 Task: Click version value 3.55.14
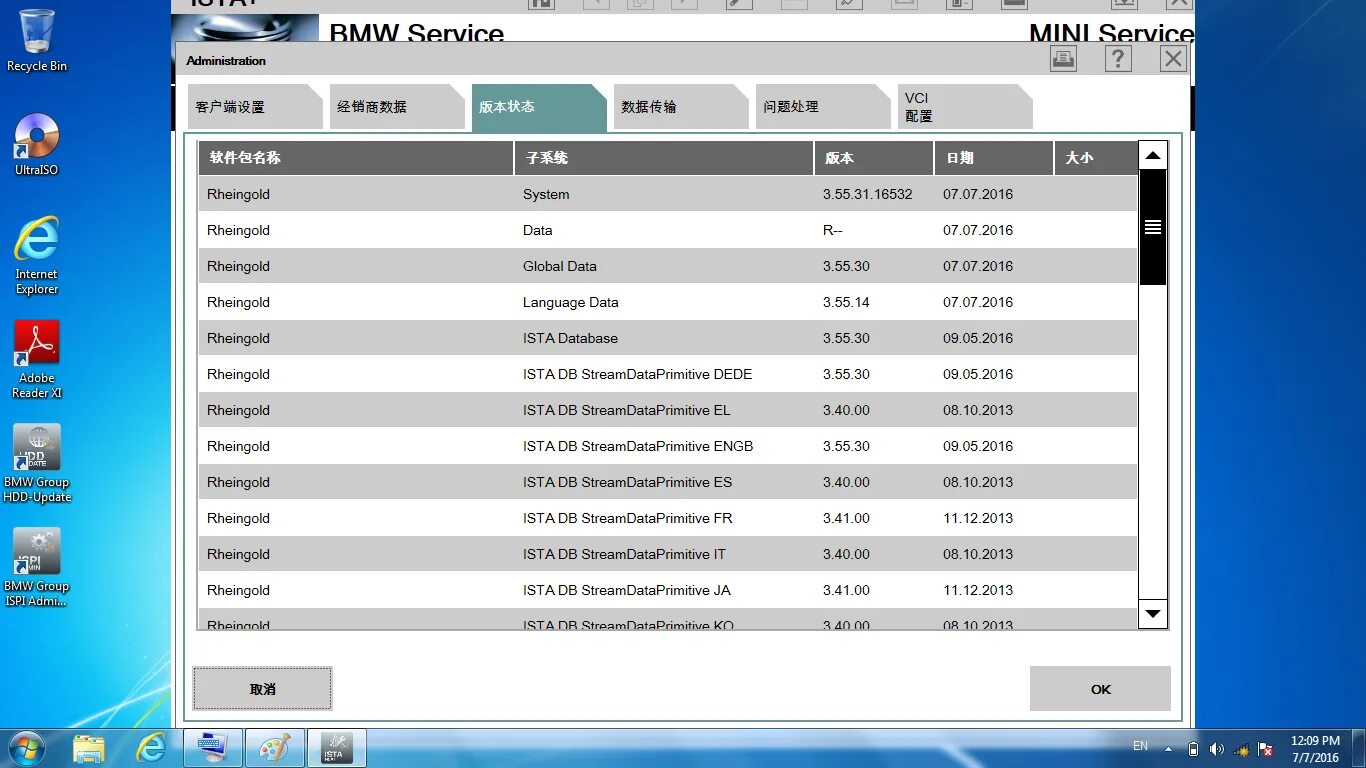pos(846,302)
